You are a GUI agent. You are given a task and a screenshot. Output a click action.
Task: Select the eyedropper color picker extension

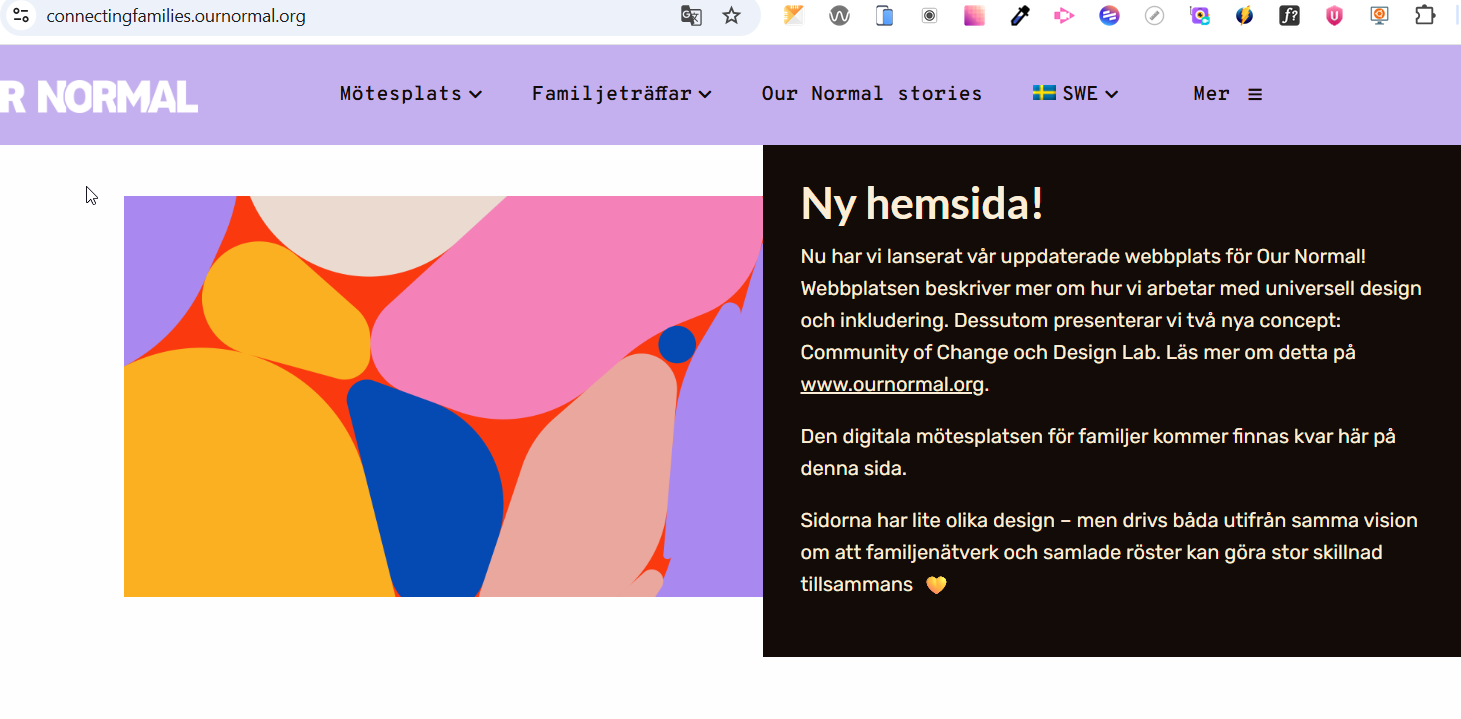(1019, 16)
